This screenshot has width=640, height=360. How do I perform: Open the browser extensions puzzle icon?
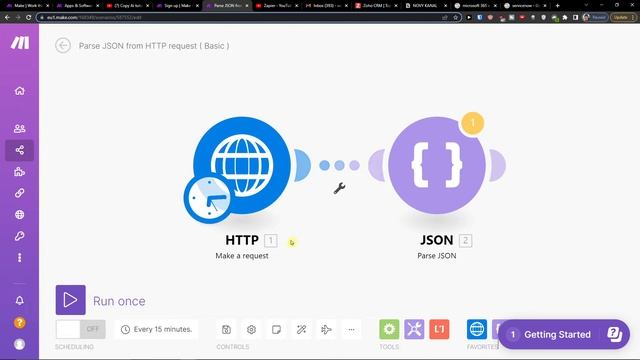click(565, 18)
